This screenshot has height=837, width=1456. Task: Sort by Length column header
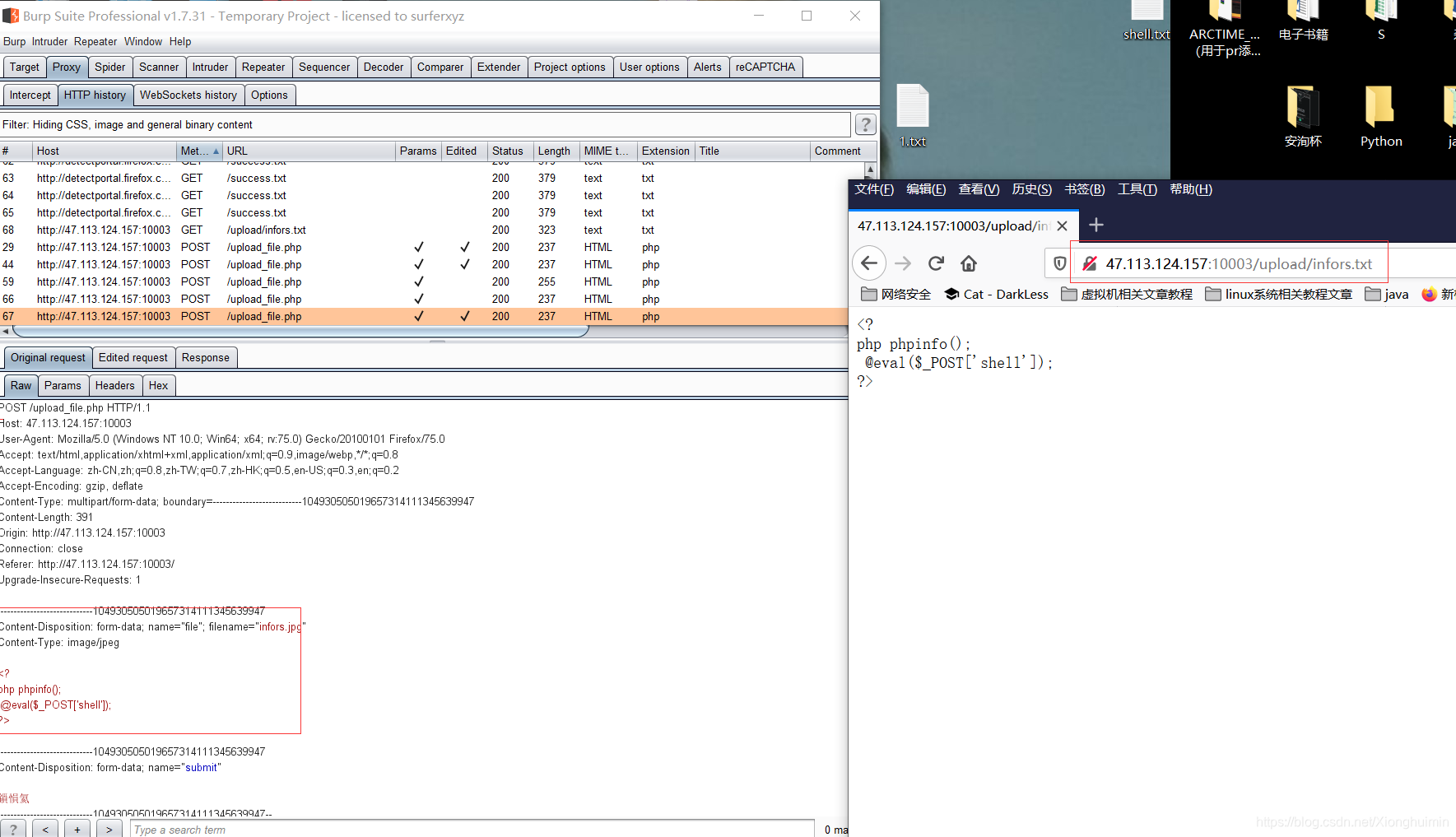556,151
